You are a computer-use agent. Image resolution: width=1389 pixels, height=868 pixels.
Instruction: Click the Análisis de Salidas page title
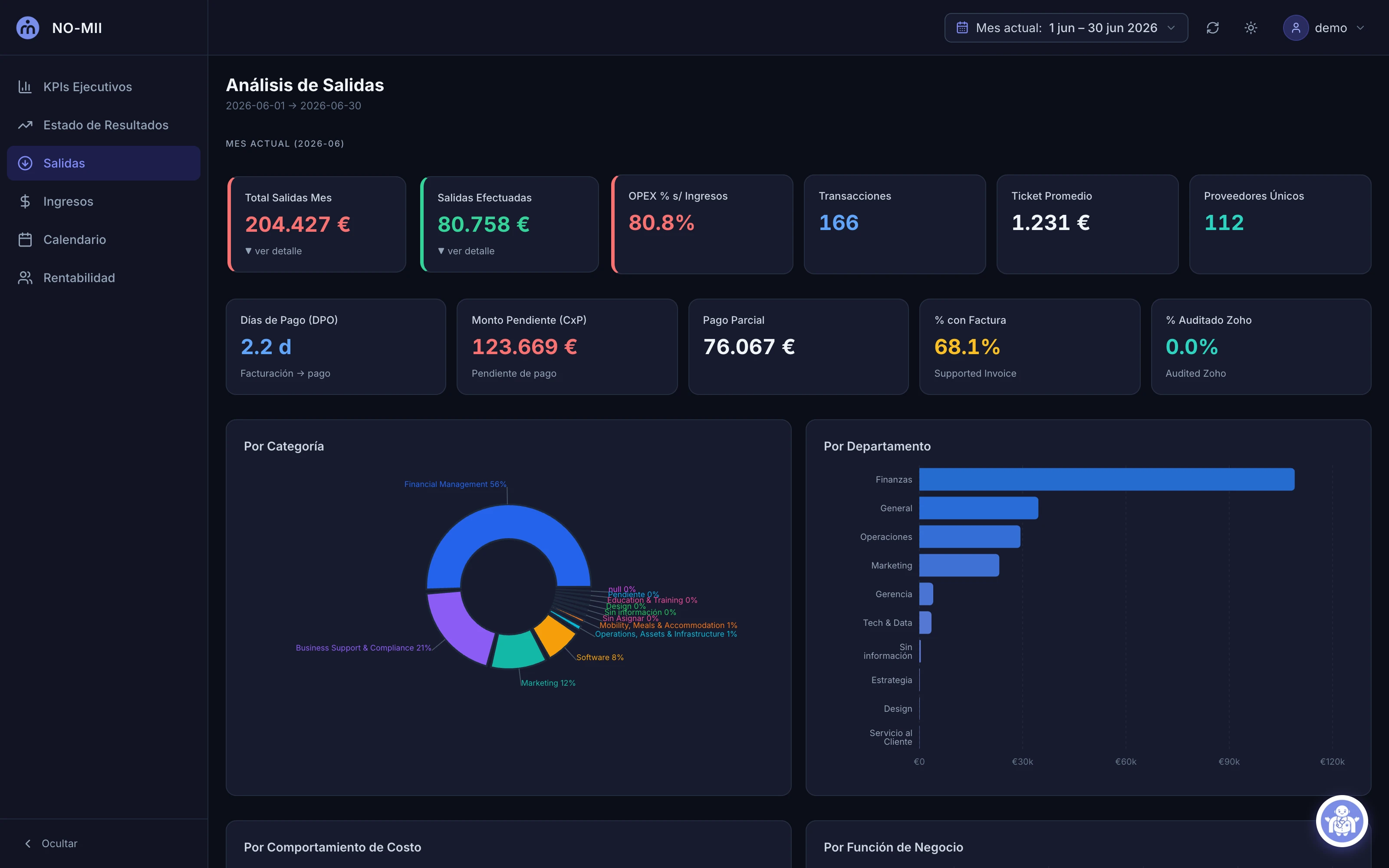pyautogui.click(x=305, y=85)
